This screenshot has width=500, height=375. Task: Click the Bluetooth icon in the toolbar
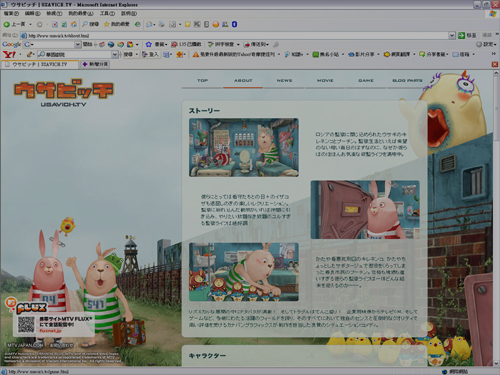(234, 24)
